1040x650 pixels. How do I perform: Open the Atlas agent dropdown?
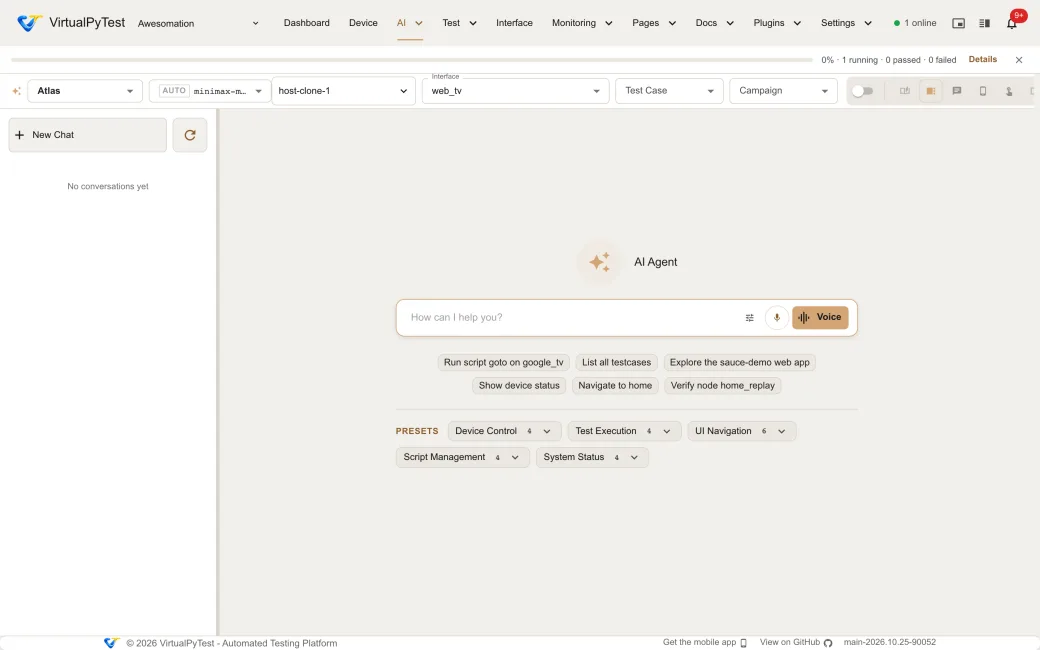click(x=85, y=91)
